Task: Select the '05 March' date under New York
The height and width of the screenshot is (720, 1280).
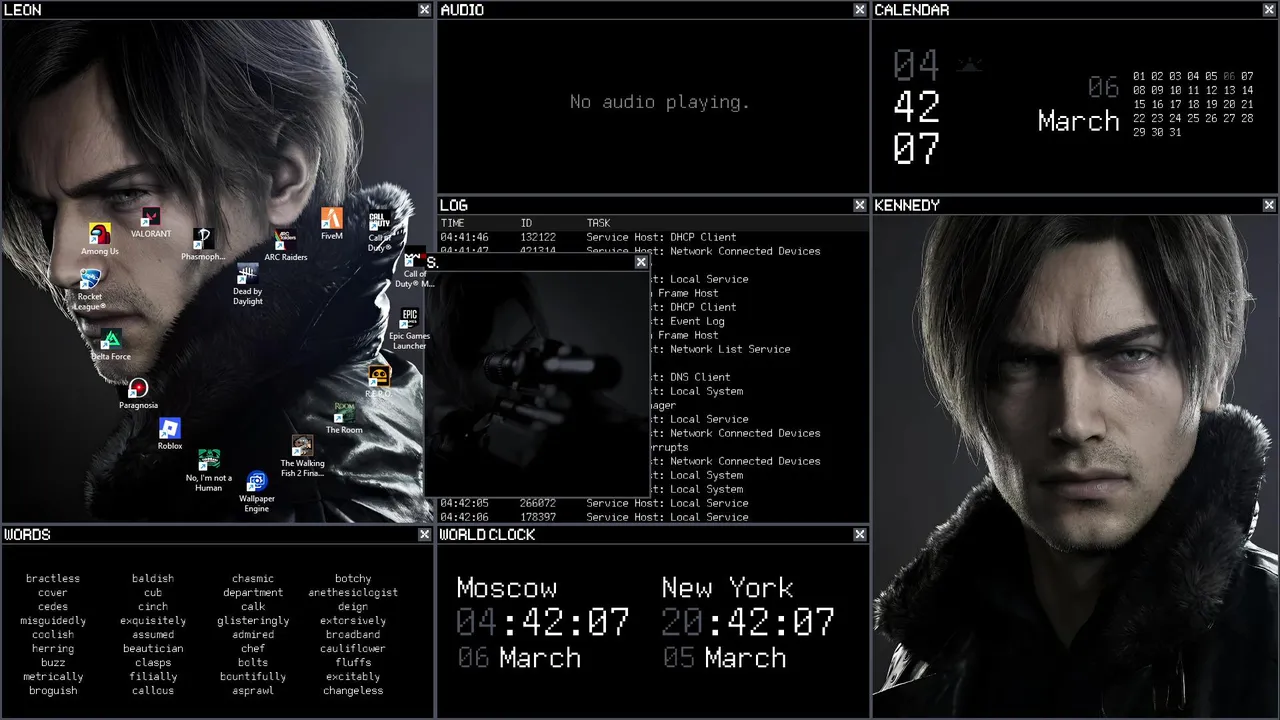Action: [x=724, y=658]
